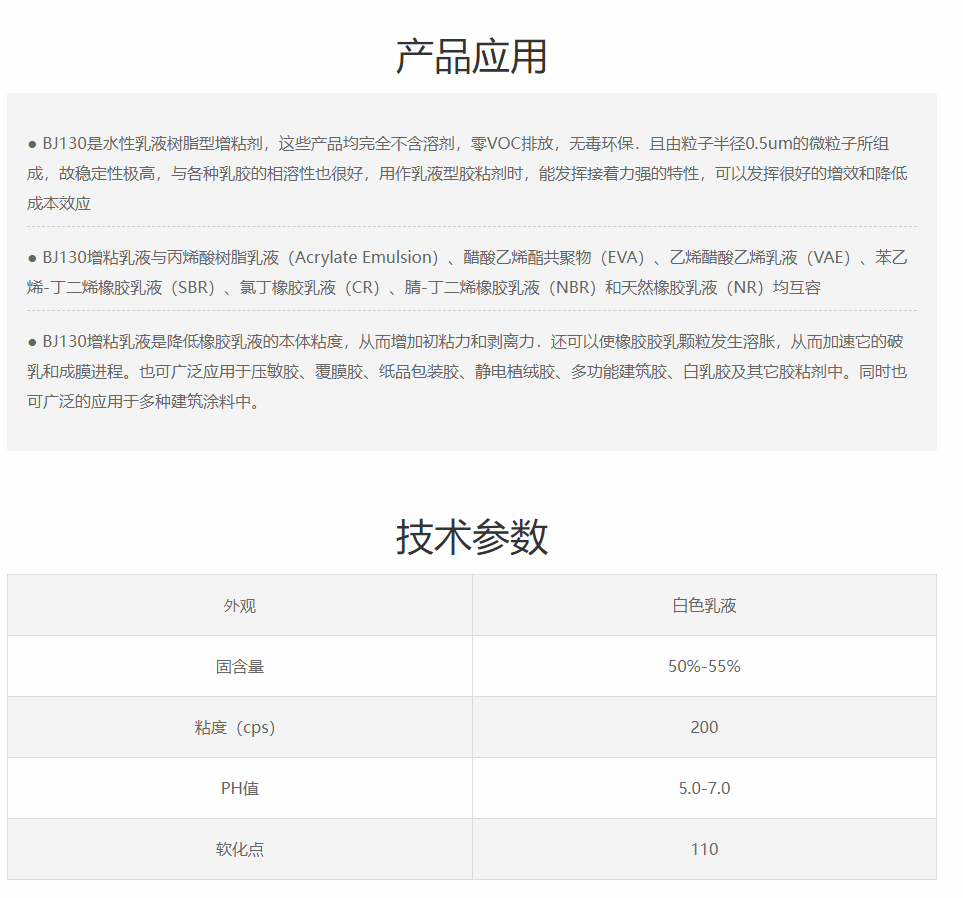Screen dimensions: 963x898
Task: Select the paragraph listing Acrylate Emulsion compatibility
Action: 467,272
